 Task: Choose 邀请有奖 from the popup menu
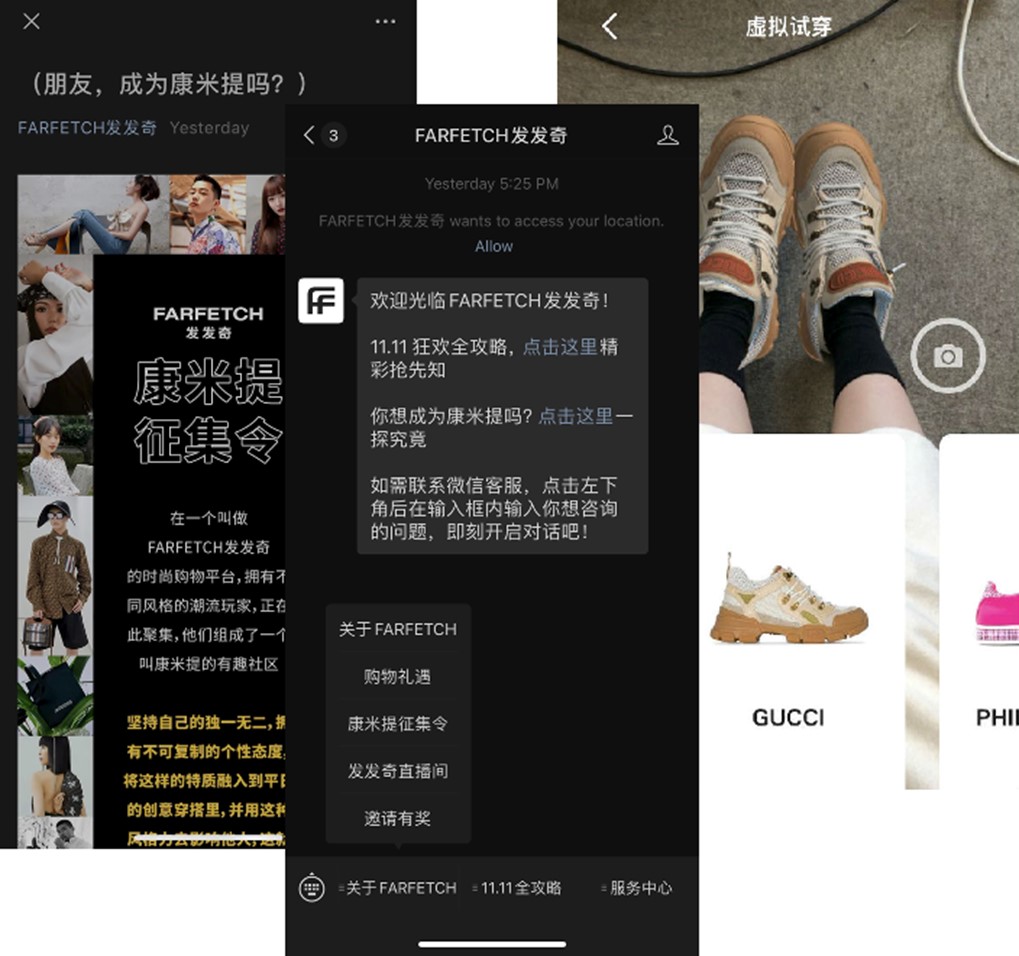(397, 818)
